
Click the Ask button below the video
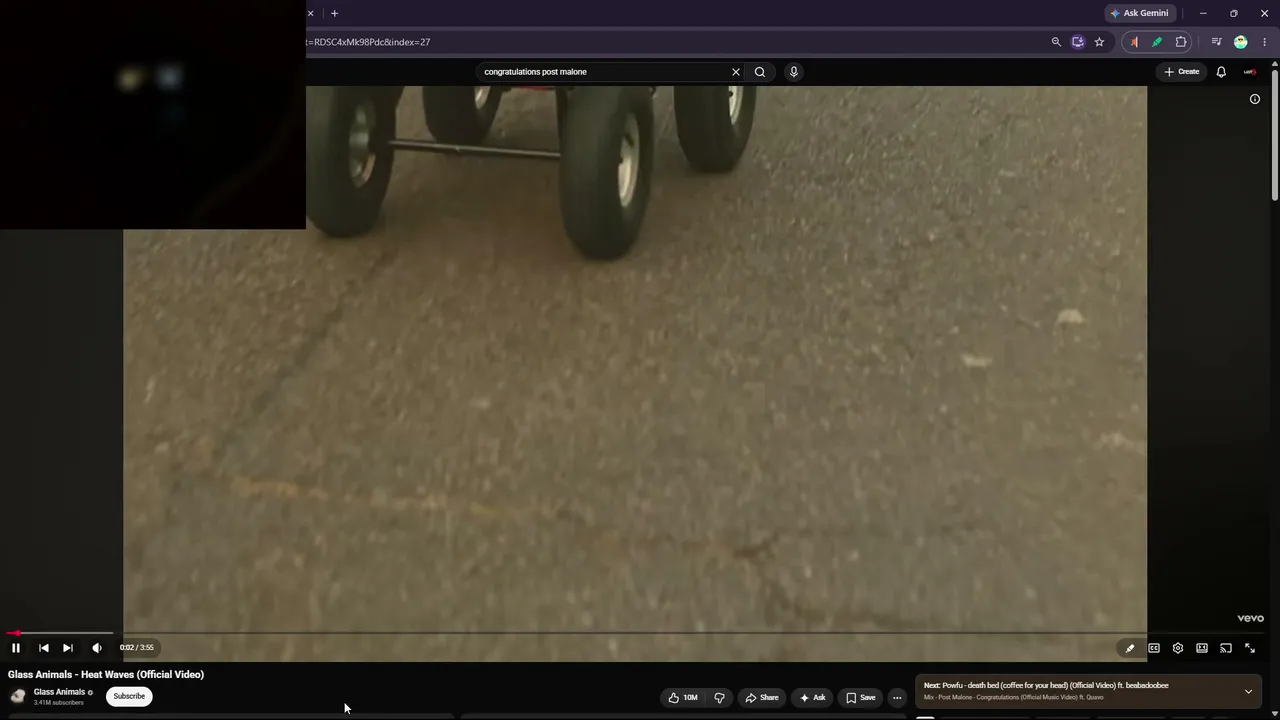[812, 698]
